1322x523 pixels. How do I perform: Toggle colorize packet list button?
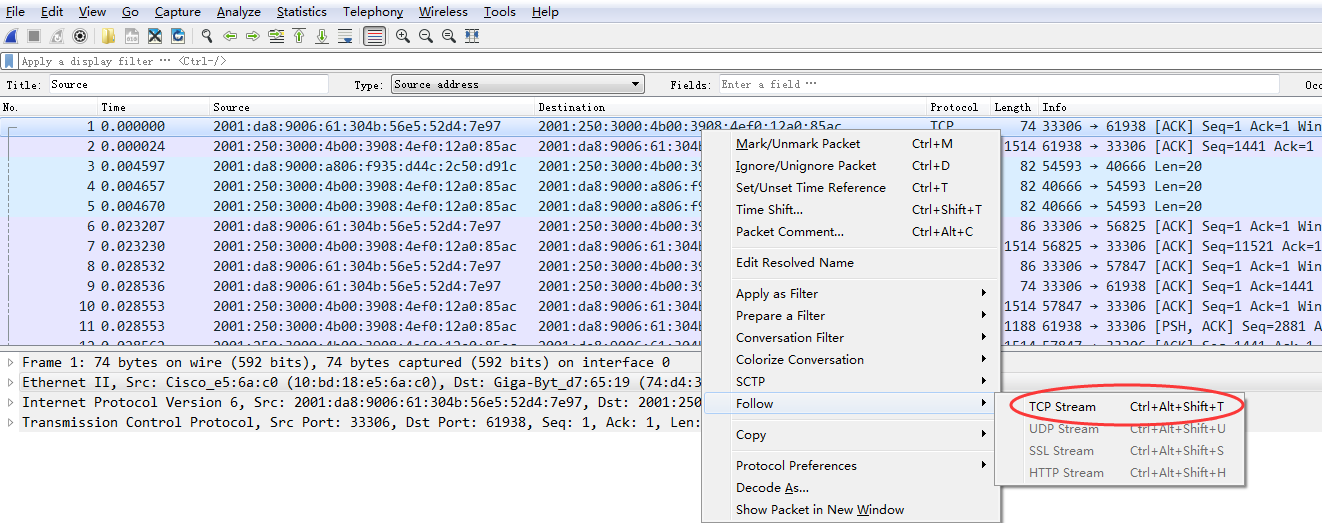[x=374, y=36]
